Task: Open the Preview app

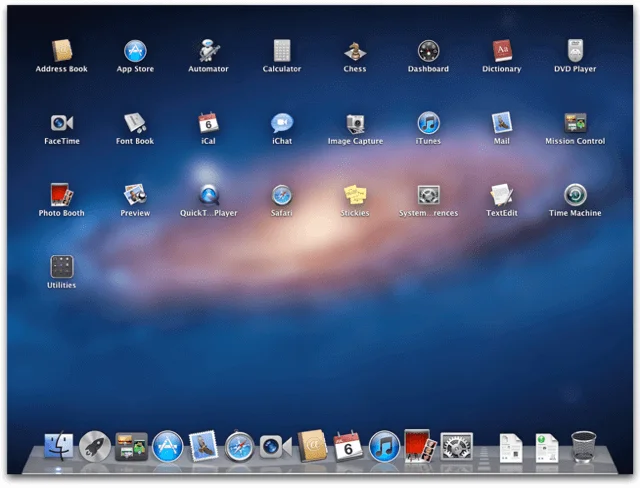Action: 135,194
